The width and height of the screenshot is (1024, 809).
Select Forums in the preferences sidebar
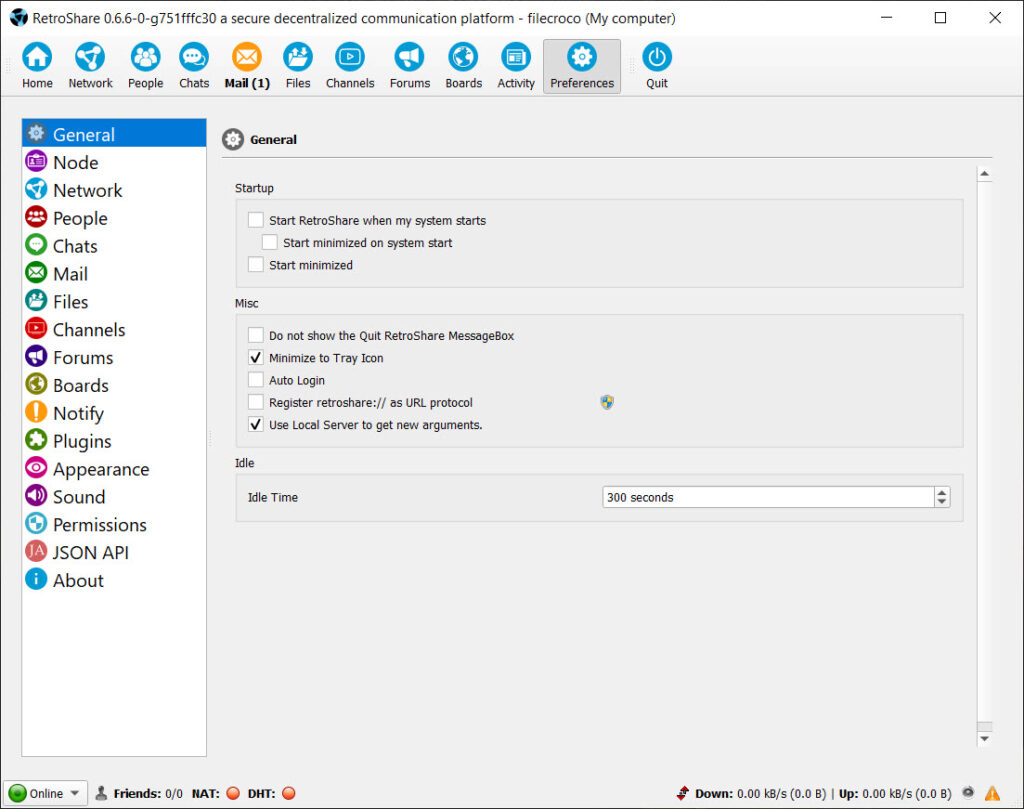[x=114, y=357]
